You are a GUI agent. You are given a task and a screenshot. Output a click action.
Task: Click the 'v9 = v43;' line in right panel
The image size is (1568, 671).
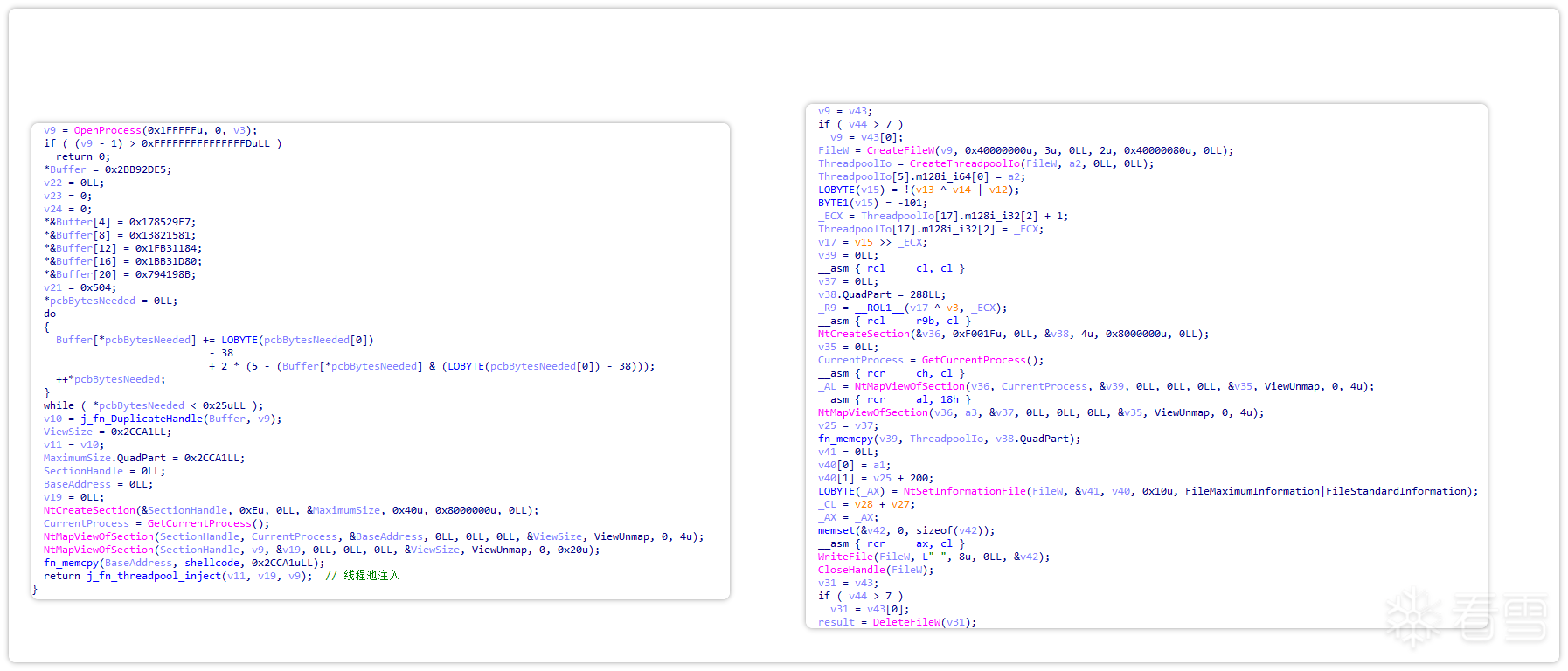[845, 111]
